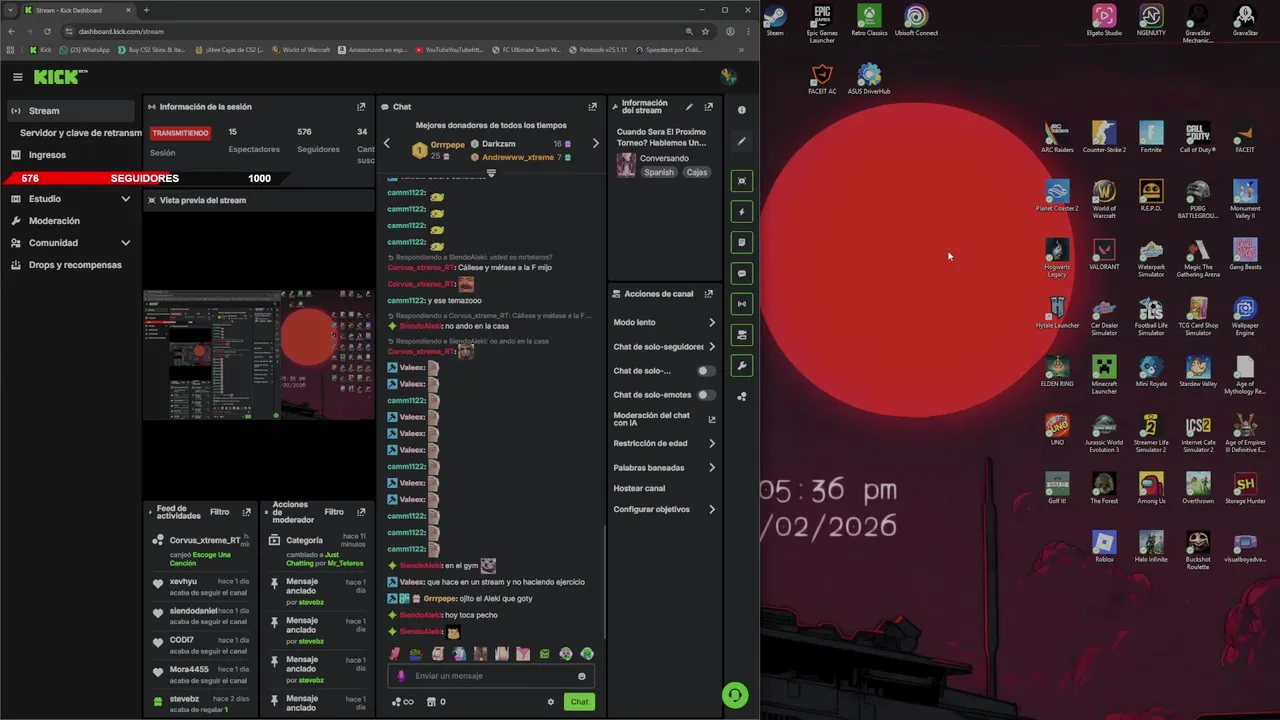Open Steam desktop shortcut
1280x720 pixels.
coord(775,21)
